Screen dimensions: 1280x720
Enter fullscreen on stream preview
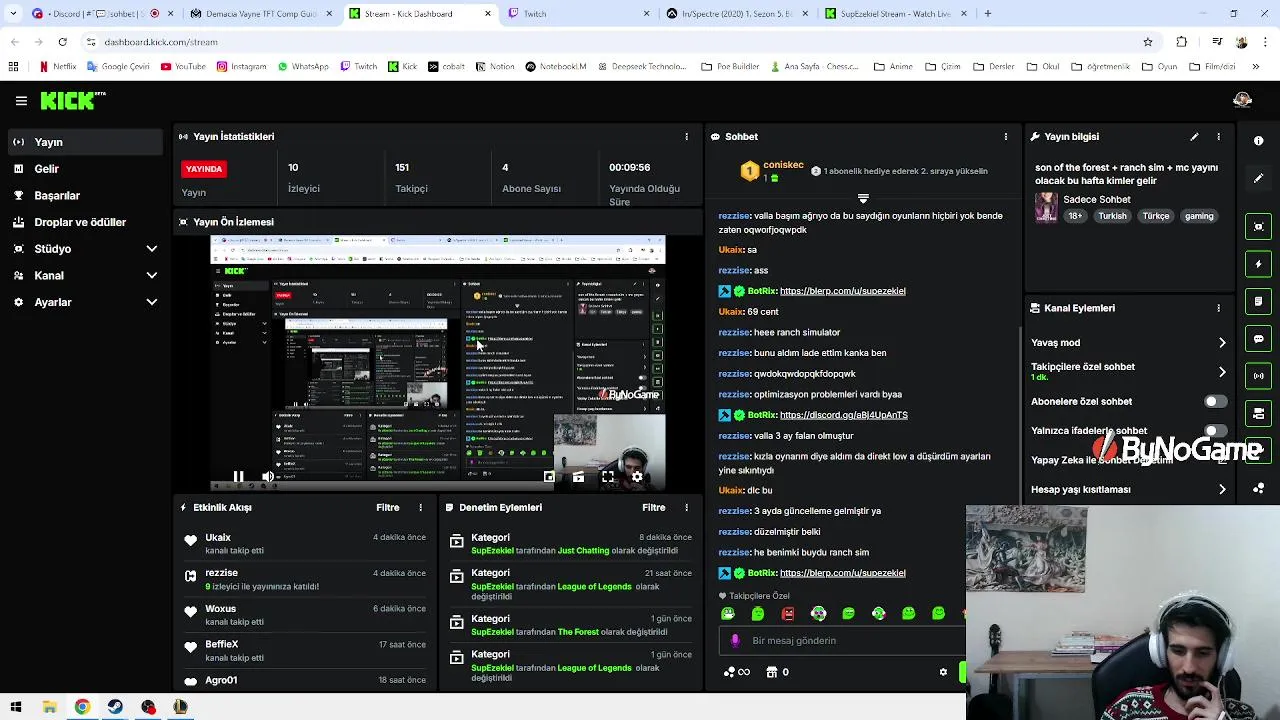[608, 477]
